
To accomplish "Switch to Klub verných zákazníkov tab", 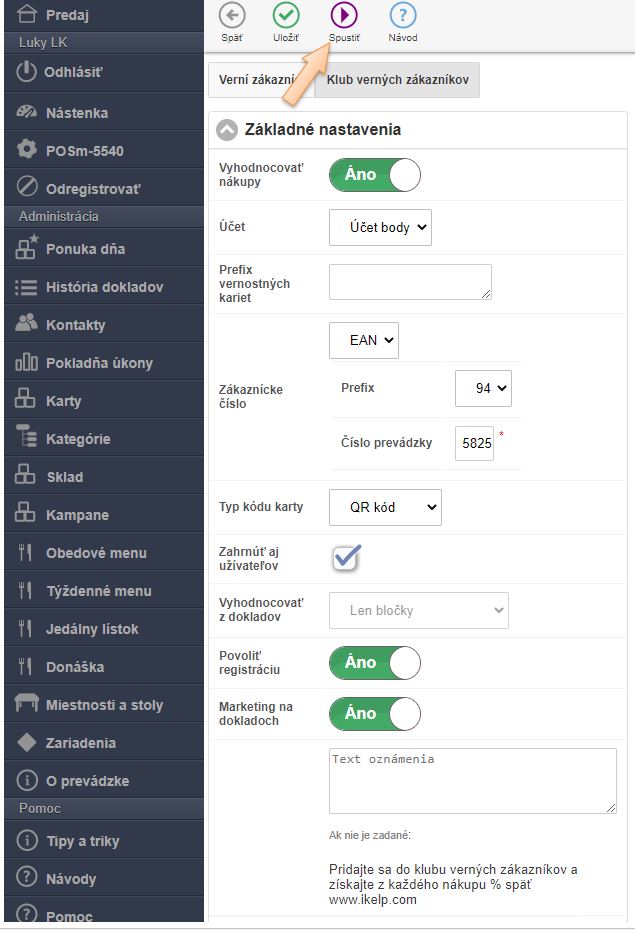I will 397,79.
